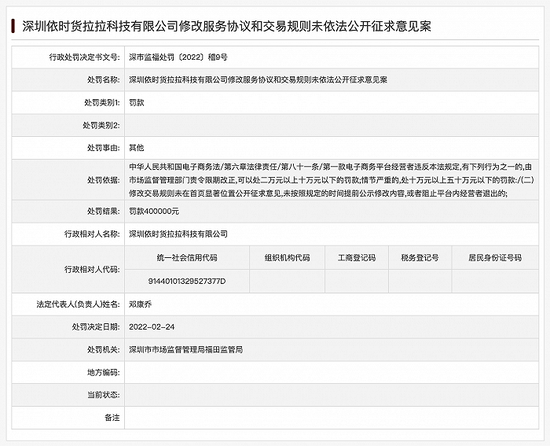The width and height of the screenshot is (550, 446).
Task: Click authority 深圳市市场监督管理局福田监管局
Action: [x=186, y=350]
